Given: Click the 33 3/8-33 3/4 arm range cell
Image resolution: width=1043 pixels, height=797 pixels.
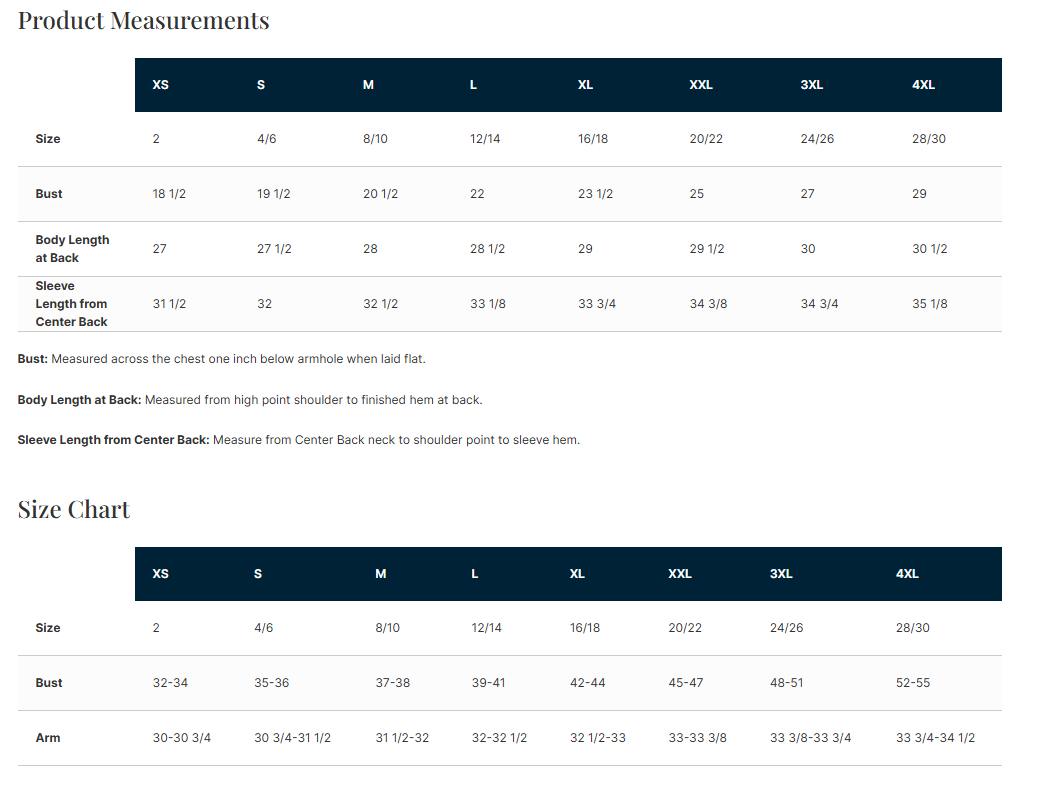Looking at the screenshot, I should pyautogui.click(x=810, y=738).
